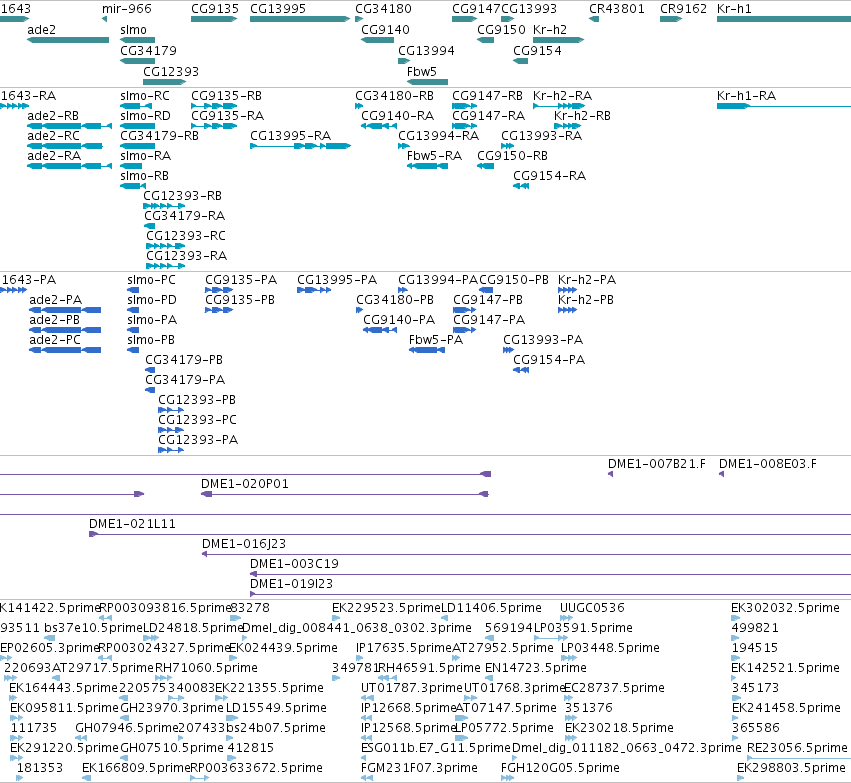Select the CG9150-RB transcript label

(x=512, y=156)
